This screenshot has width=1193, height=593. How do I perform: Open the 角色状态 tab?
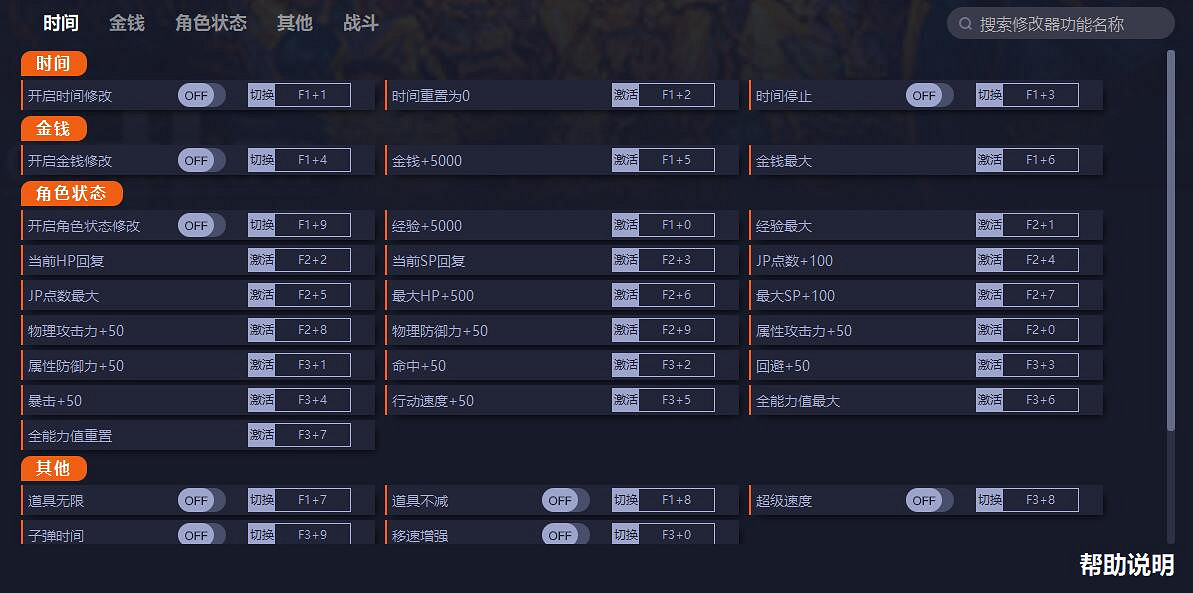[211, 23]
